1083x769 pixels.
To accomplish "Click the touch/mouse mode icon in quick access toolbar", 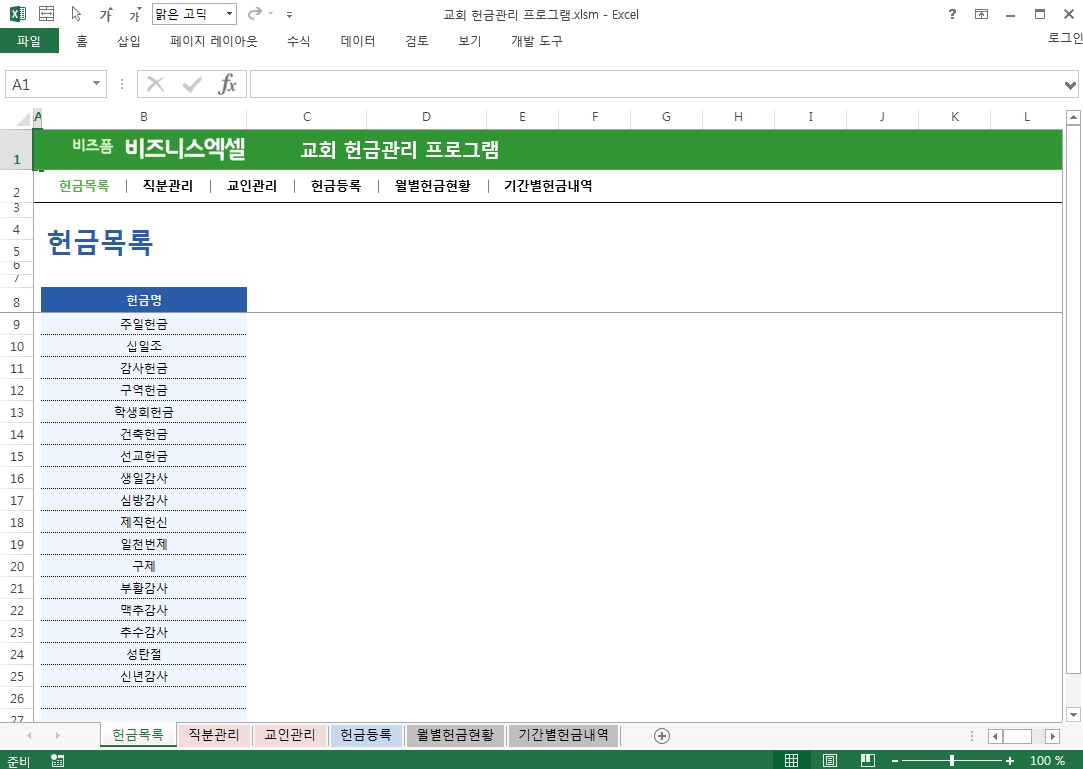I will (x=46, y=14).
